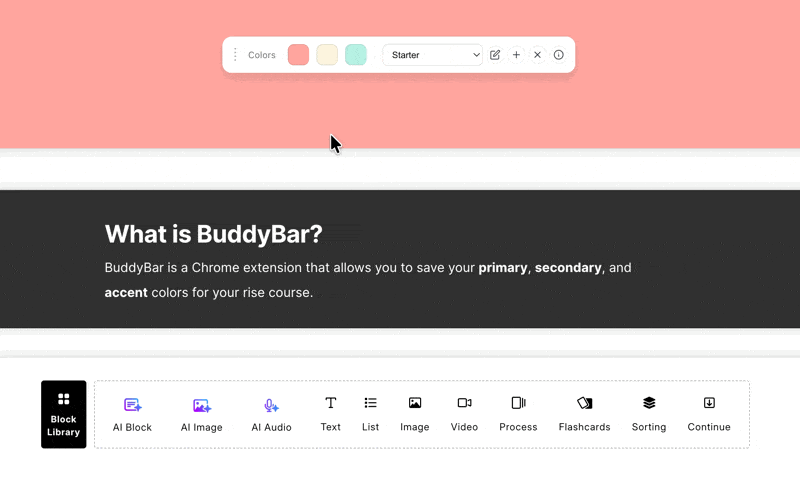
Task: Insert an AI Image block
Action: (202, 415)
